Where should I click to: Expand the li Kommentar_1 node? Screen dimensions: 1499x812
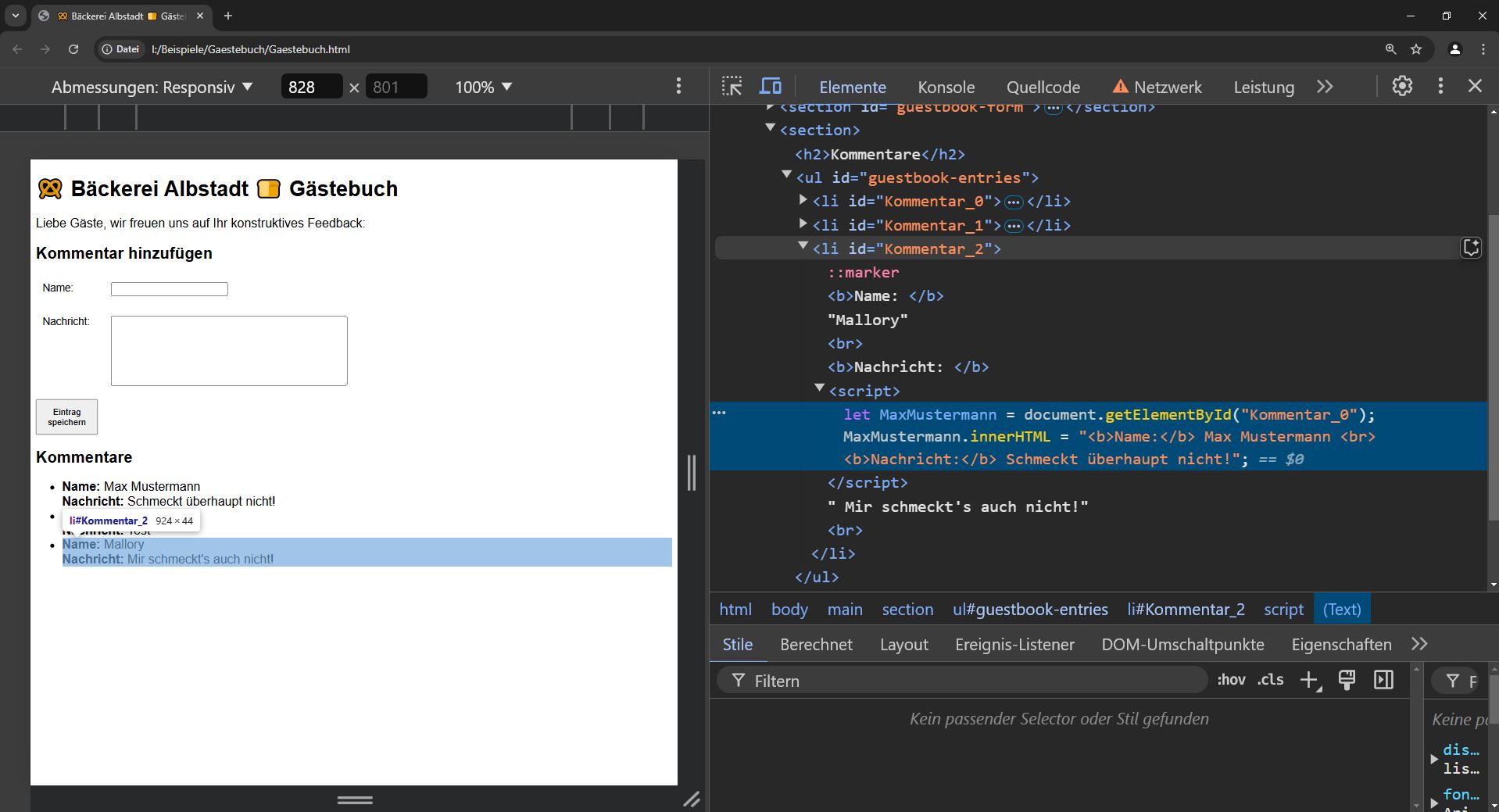coord(803,224)
